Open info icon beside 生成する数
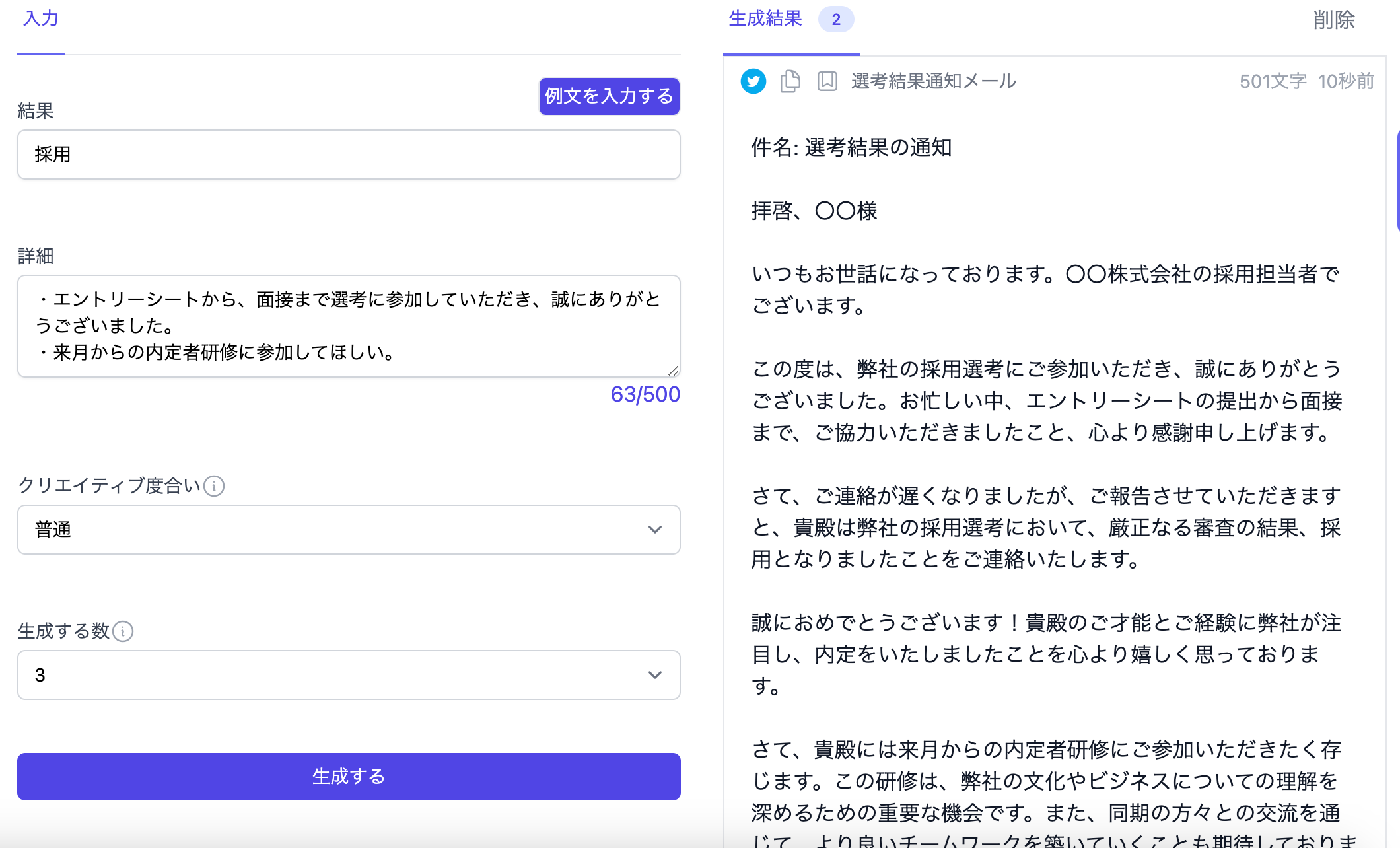This screenshot has height=848, width=1400. tap(123, 631)
